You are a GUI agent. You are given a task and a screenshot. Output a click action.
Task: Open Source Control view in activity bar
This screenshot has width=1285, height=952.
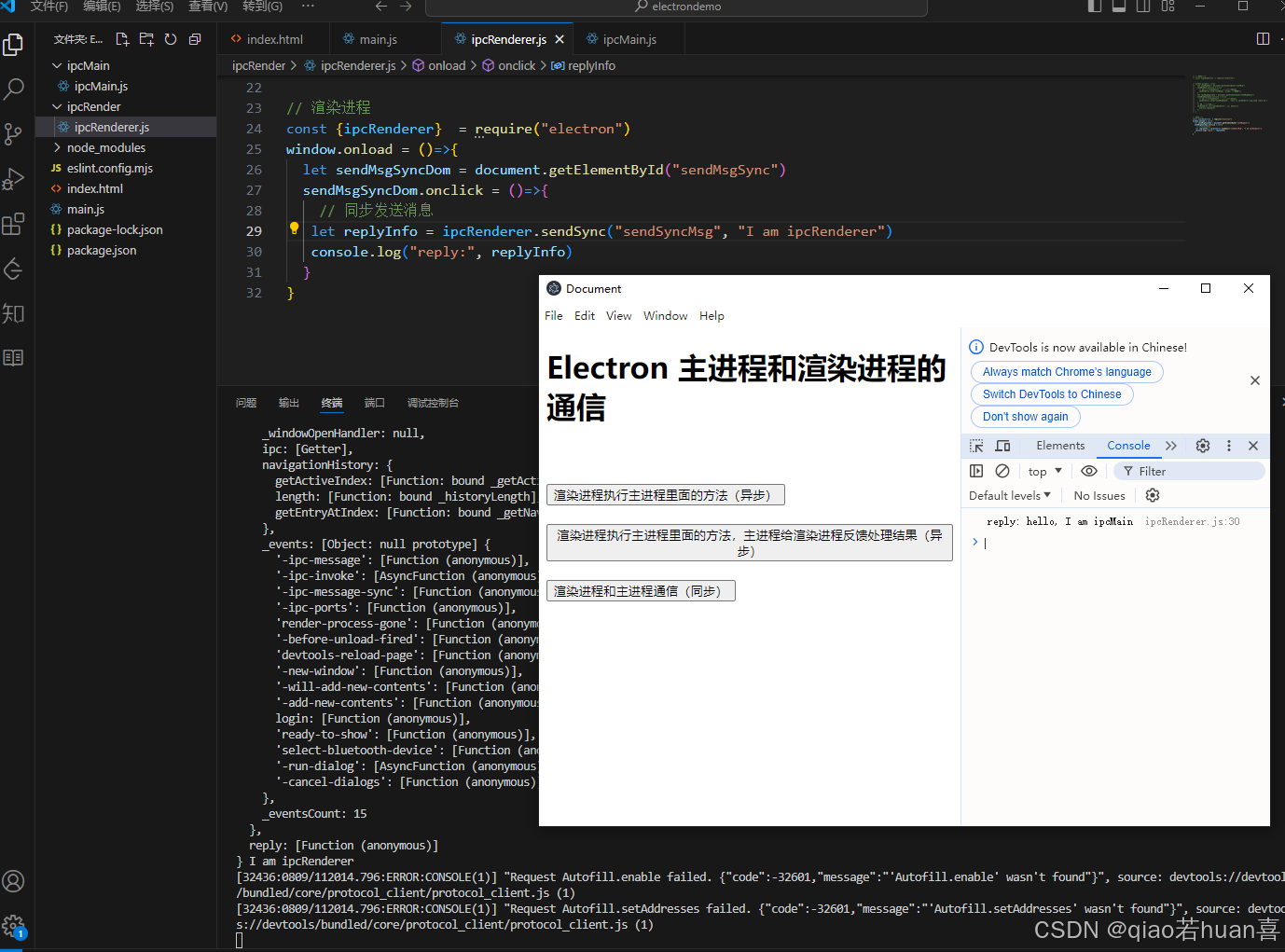tap(13, 134)
